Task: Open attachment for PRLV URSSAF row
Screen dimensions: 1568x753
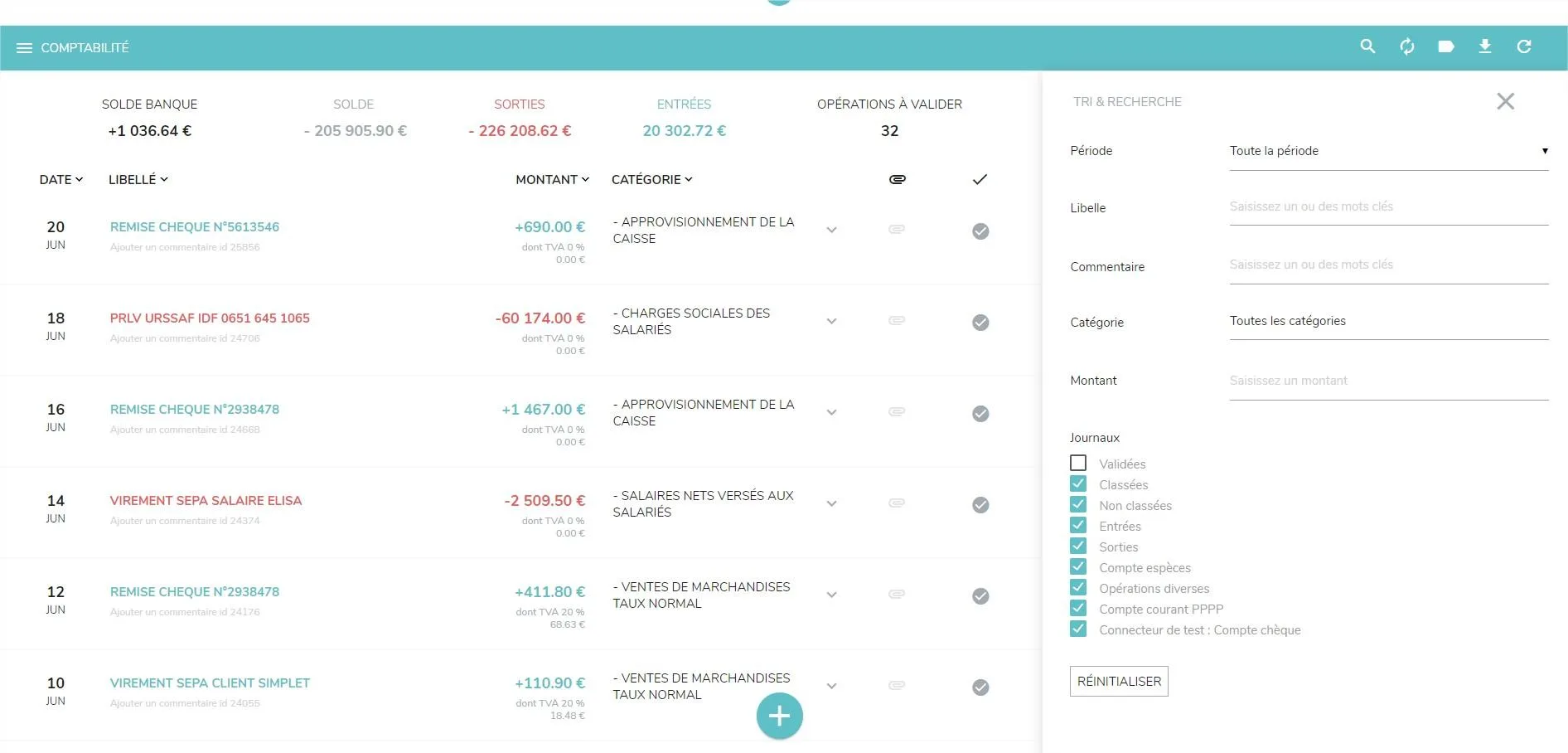Action: tap(897, 320)
